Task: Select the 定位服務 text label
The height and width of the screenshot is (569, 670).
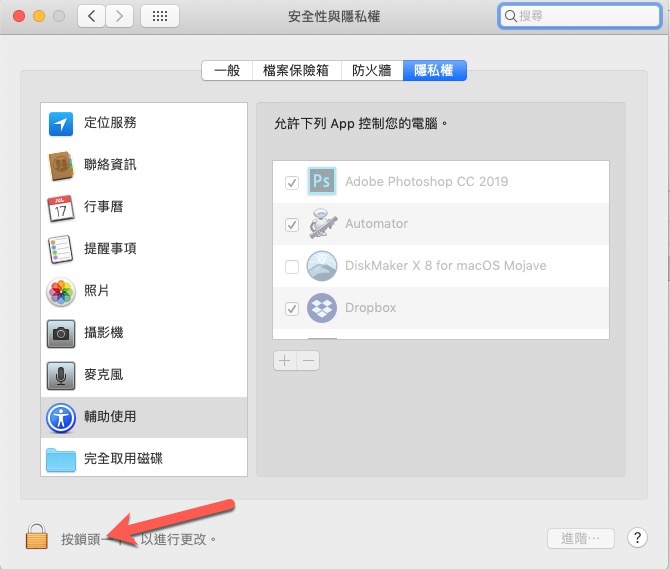Action: [x=110, y=123]
